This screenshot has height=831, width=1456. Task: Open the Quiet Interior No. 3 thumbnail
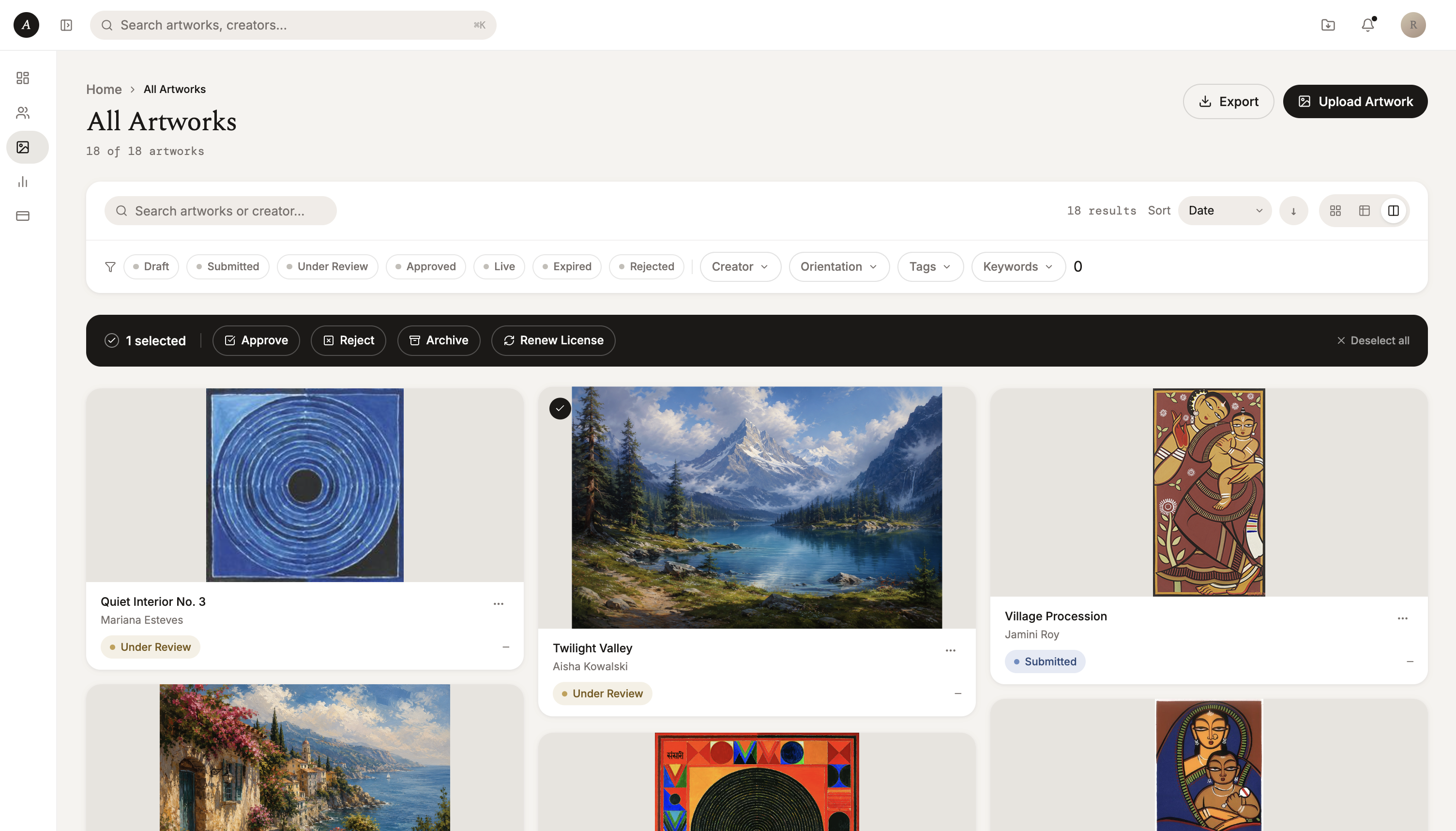[x=304, y=485]
